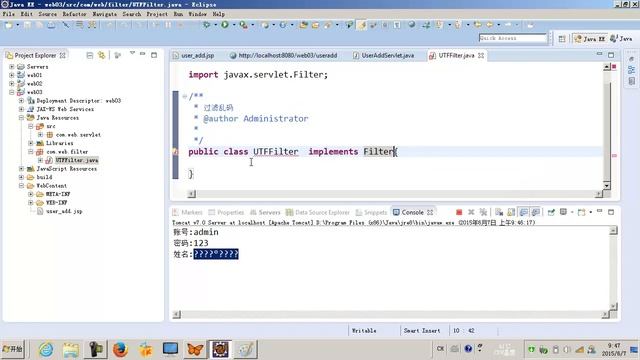Minimize the Project Explorer panel
This screenshot has width=640, height=360.
pos(142,54)
